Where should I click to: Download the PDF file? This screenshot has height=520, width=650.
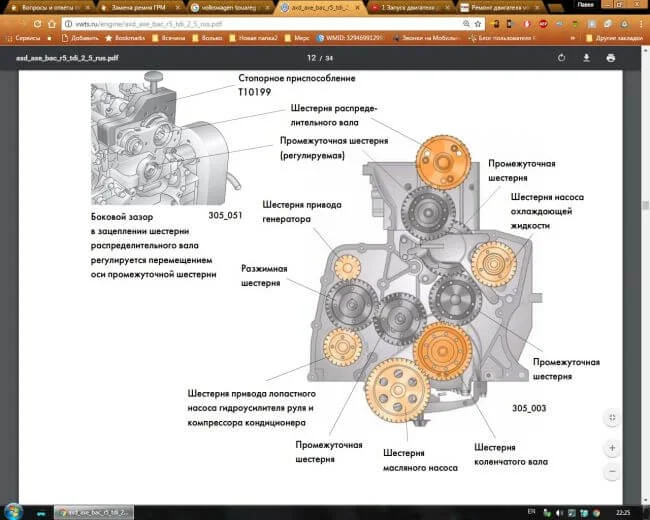point(587,58)
